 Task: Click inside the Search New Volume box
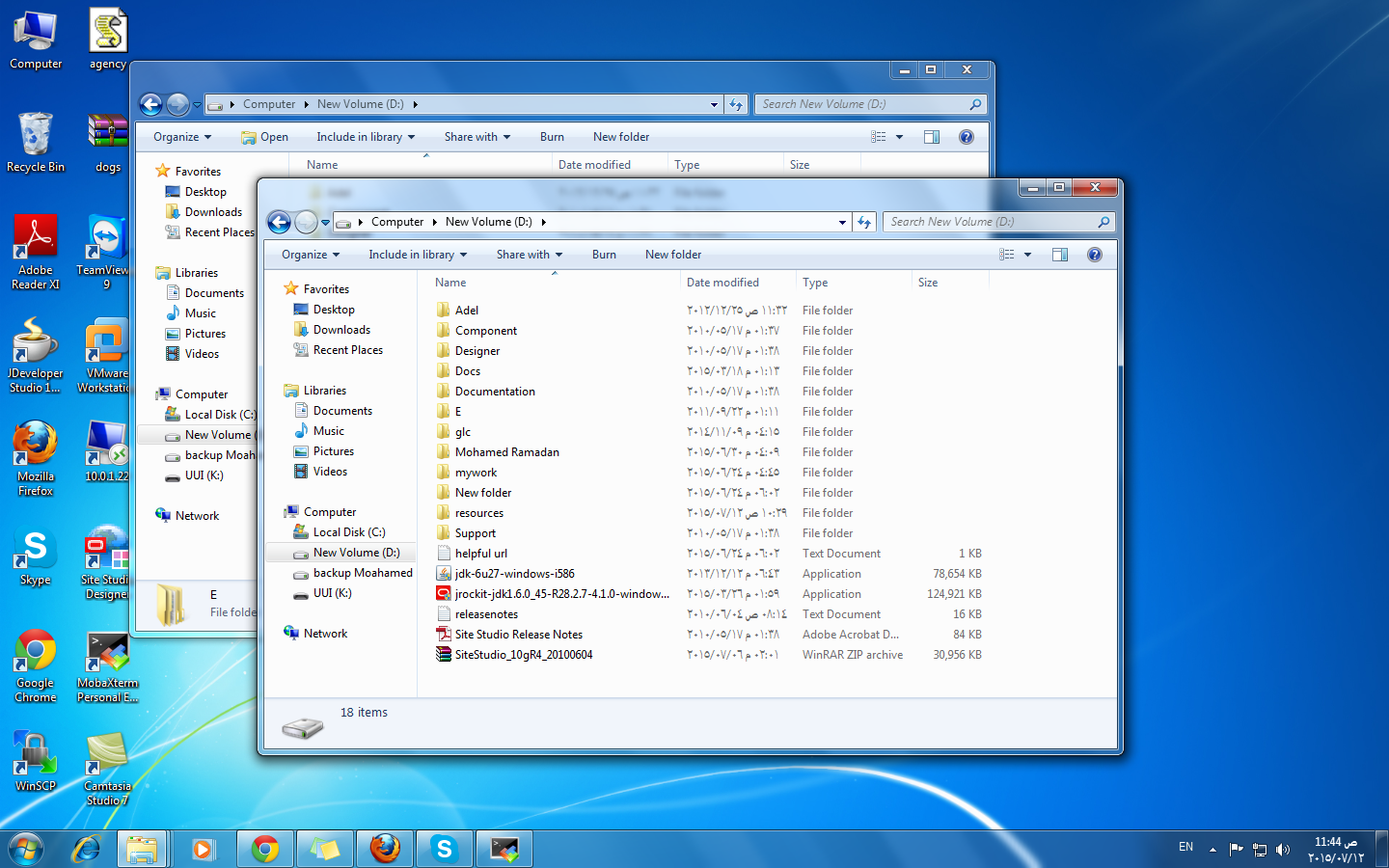coord(984,222)
